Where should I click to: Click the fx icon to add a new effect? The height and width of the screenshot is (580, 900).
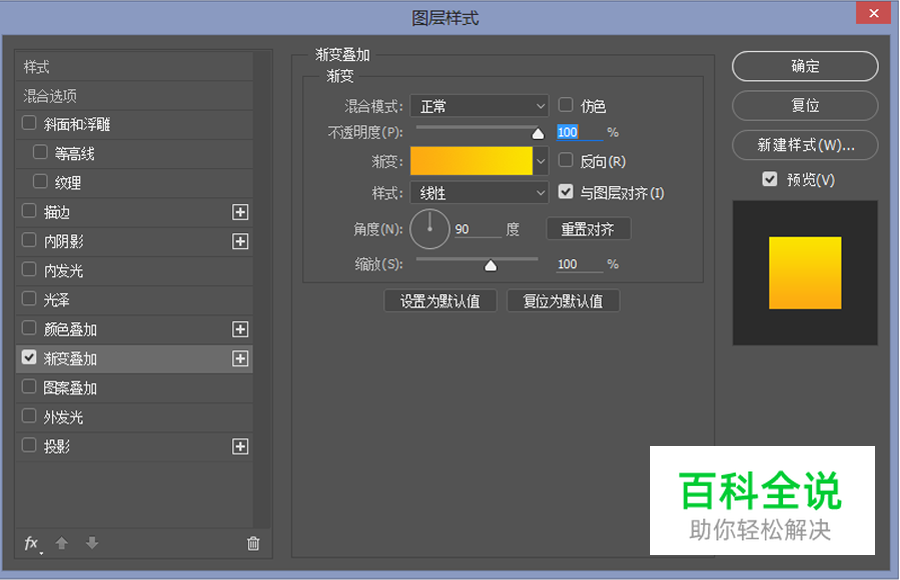(x=30, y=543)
